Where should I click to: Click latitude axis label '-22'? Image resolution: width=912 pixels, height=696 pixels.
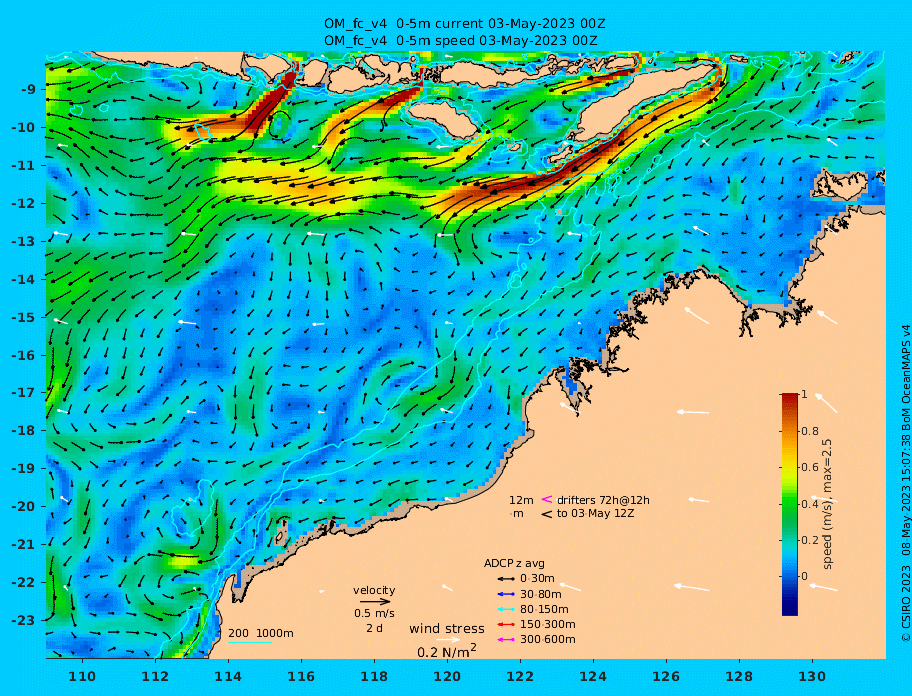[23, 583]
